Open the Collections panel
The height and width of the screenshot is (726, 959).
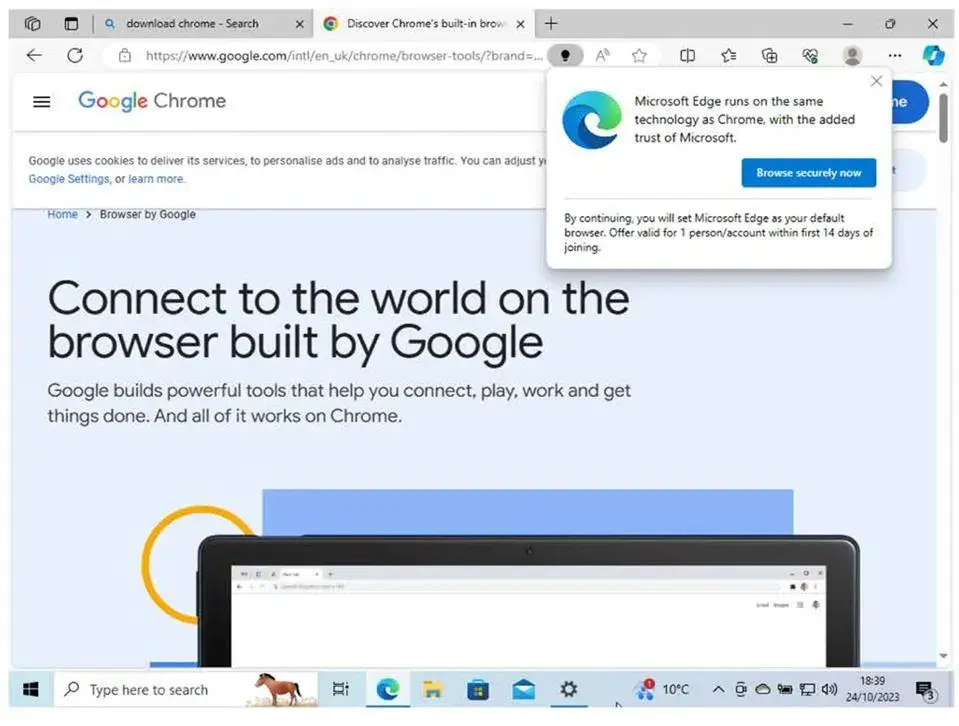(x=769, y=56)
